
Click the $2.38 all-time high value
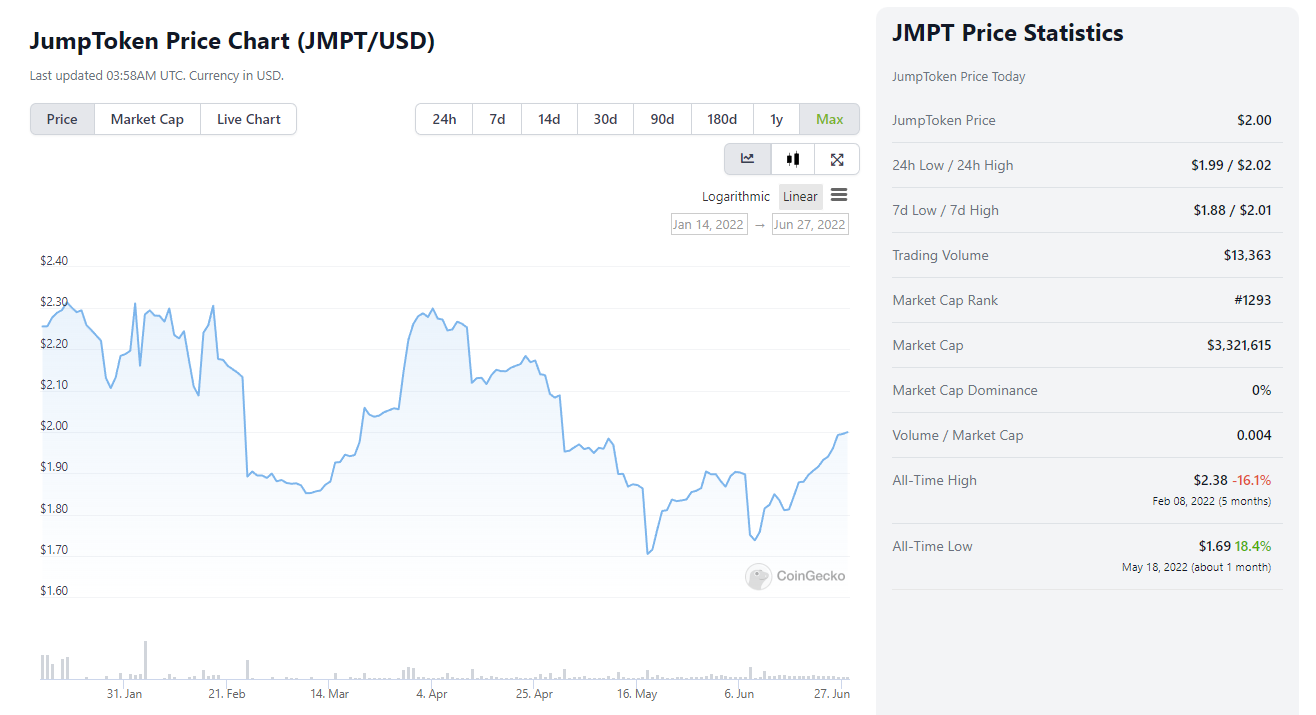1210,480
